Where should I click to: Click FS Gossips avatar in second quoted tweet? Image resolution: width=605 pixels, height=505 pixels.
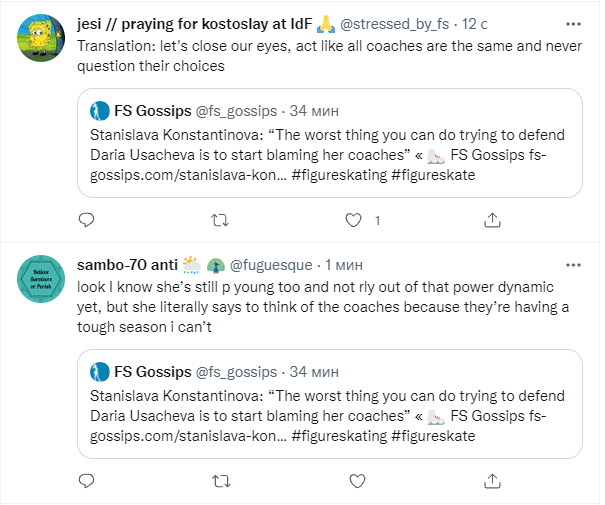coord(99,373)
